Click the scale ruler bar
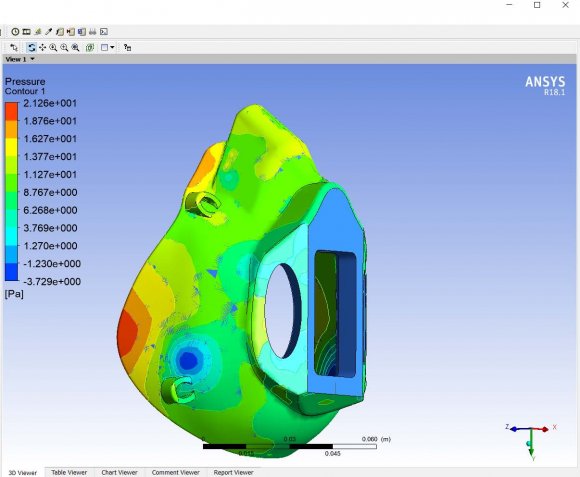 point(290,446)
